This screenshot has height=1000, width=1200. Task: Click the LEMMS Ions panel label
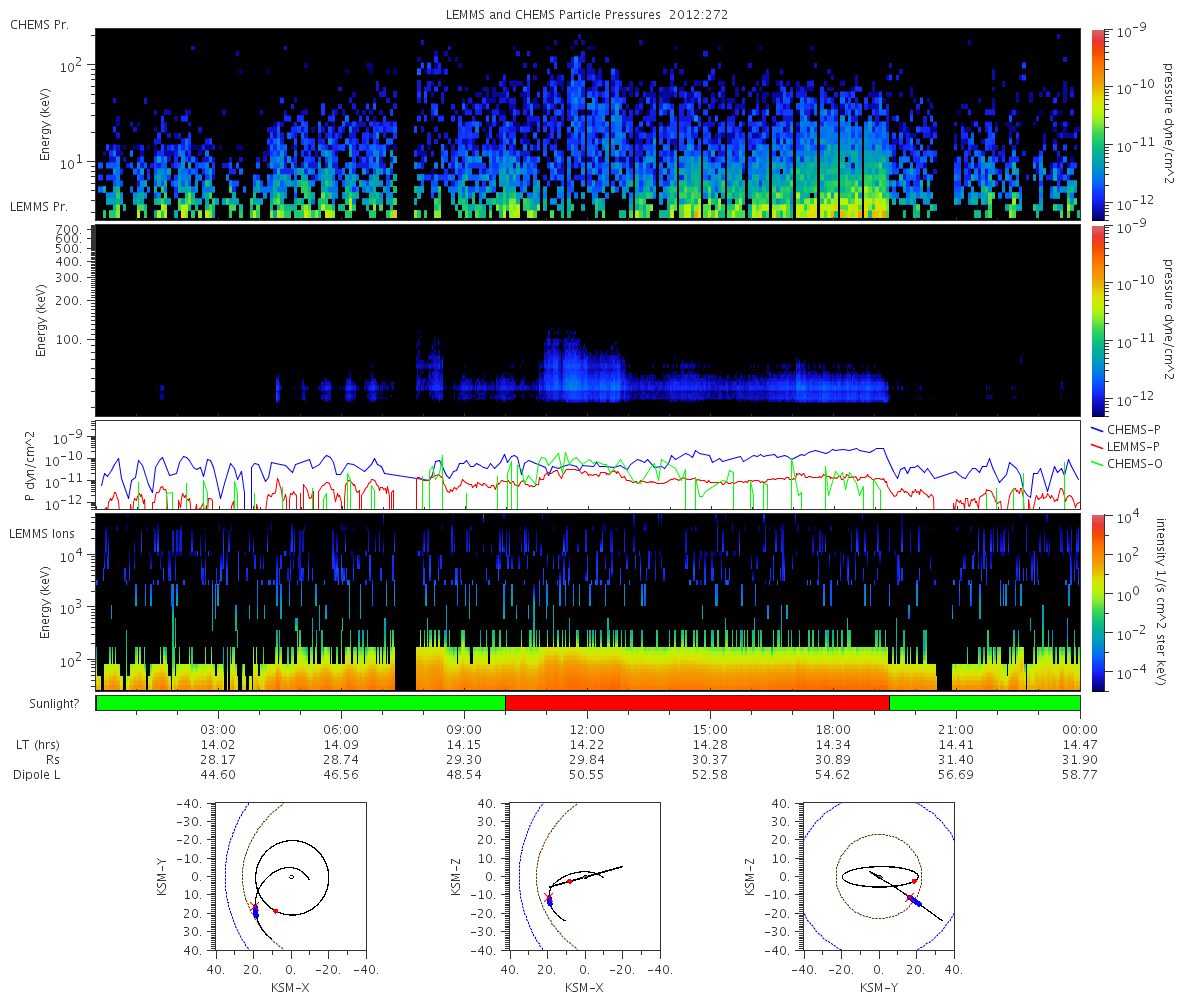(x=42, y=535)
